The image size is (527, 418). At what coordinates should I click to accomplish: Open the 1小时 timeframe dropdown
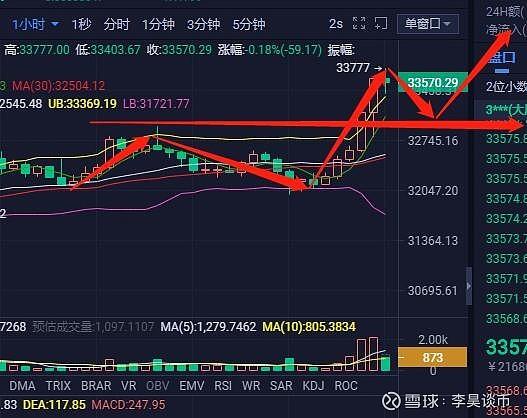pos(36,25)
